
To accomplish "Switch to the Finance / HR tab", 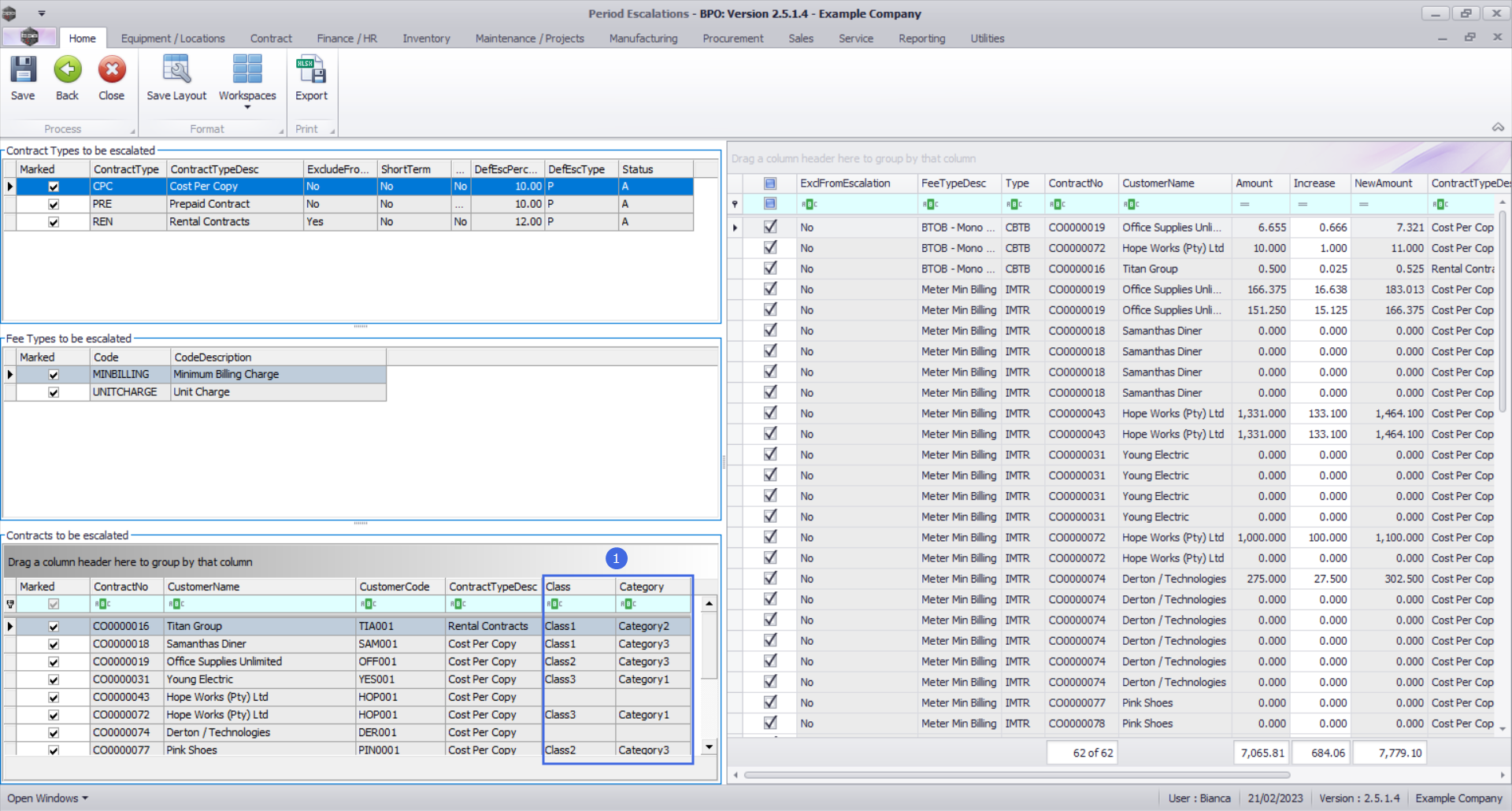I will (346, 39).
